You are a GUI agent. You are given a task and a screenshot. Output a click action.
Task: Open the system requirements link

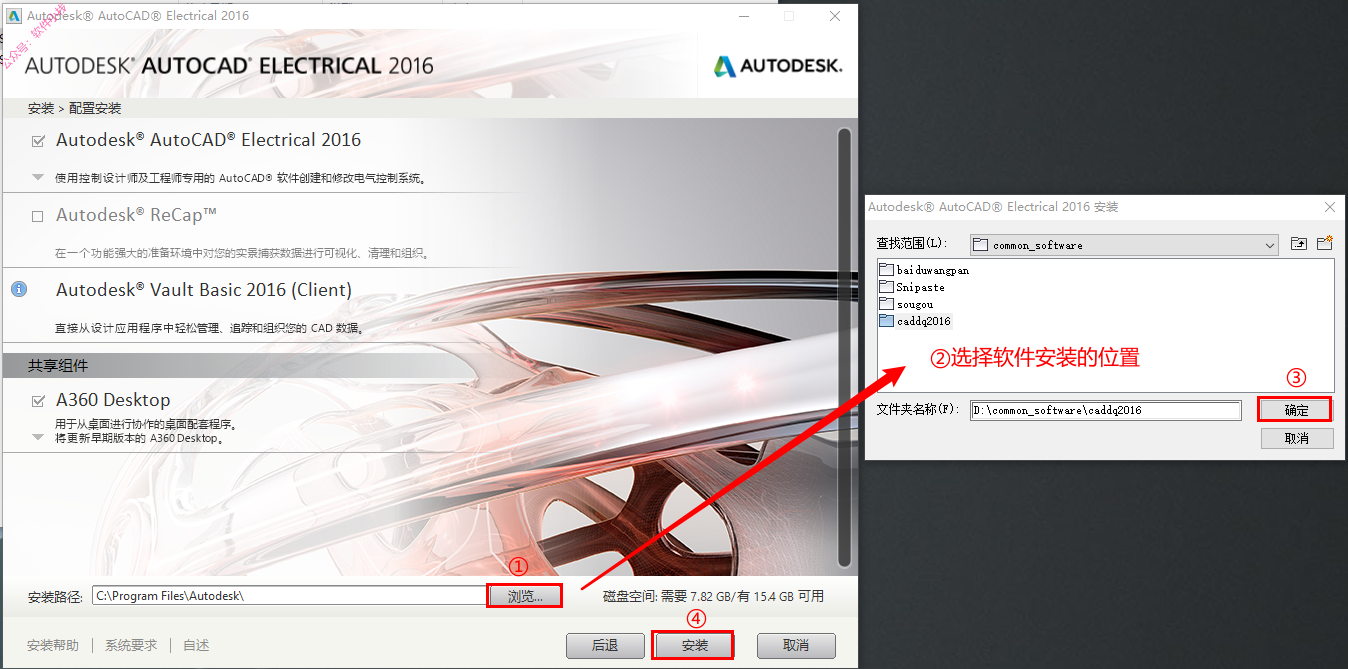point(131,646)
